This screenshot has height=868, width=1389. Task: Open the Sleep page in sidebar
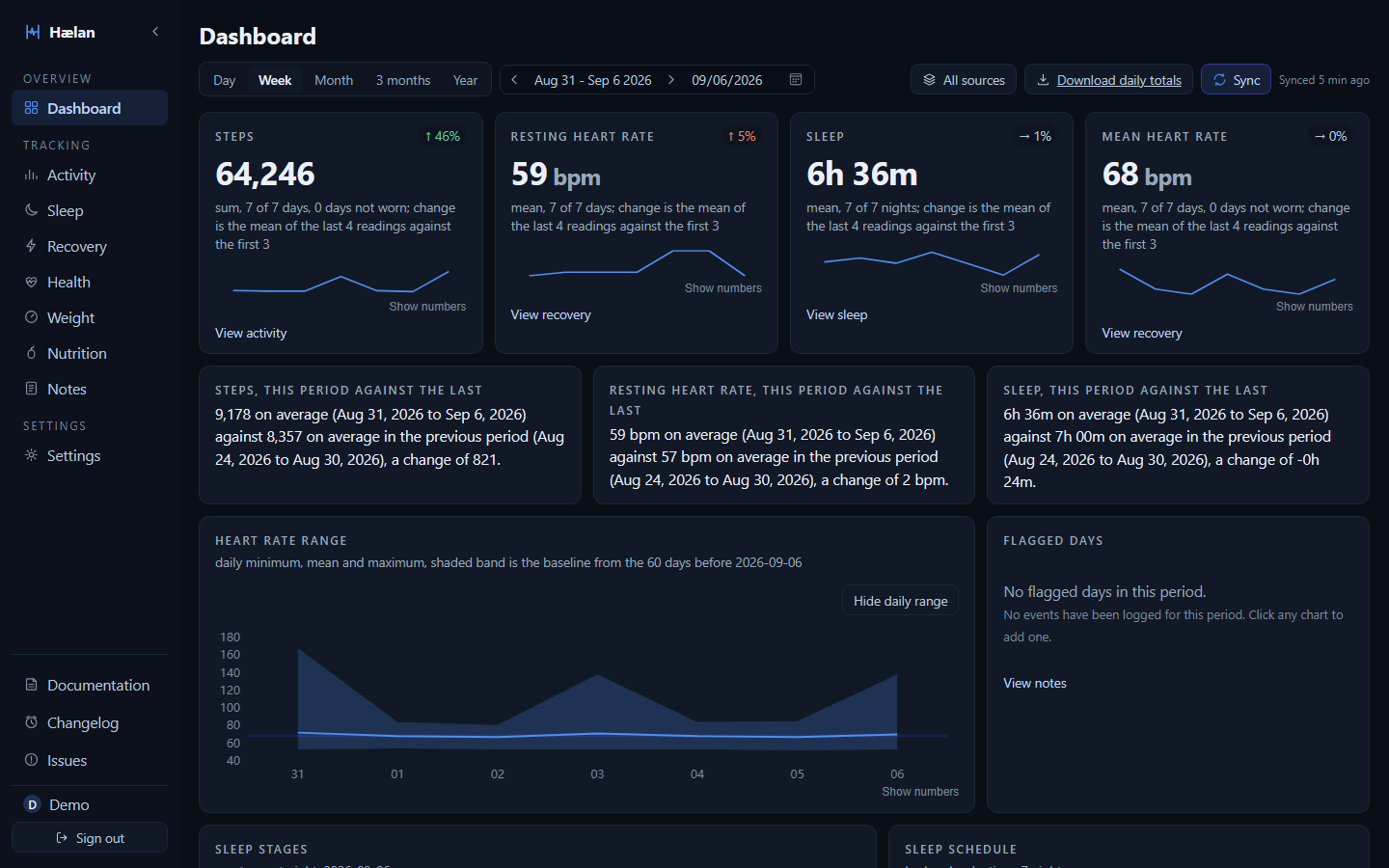[x=90, y=210]
